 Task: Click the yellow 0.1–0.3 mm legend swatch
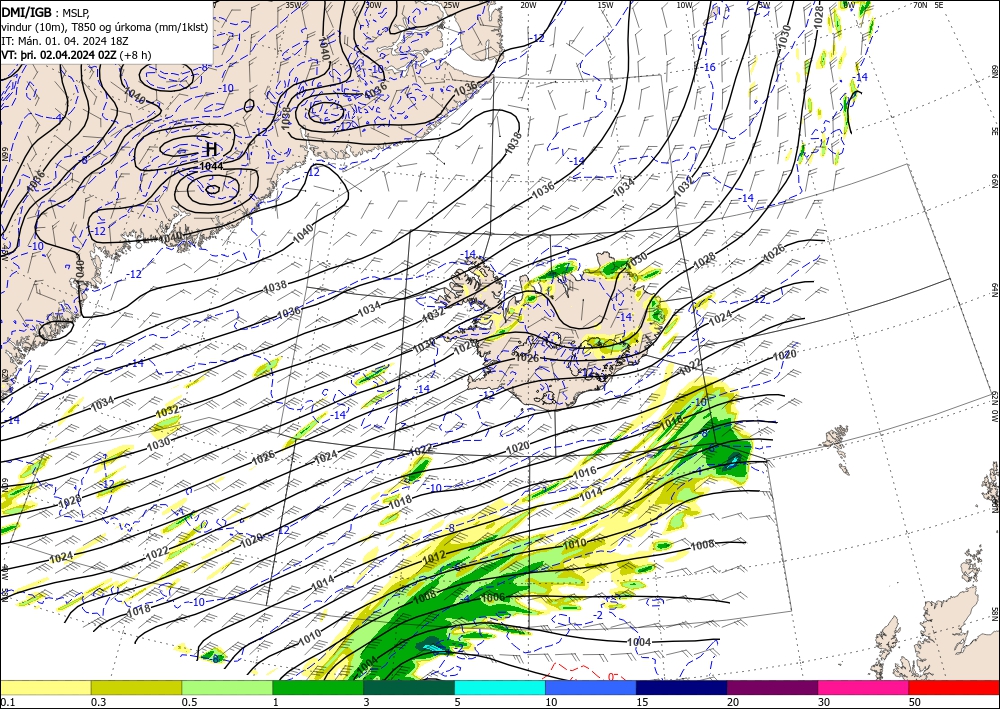pyautogui.click(x=45, y=687)
